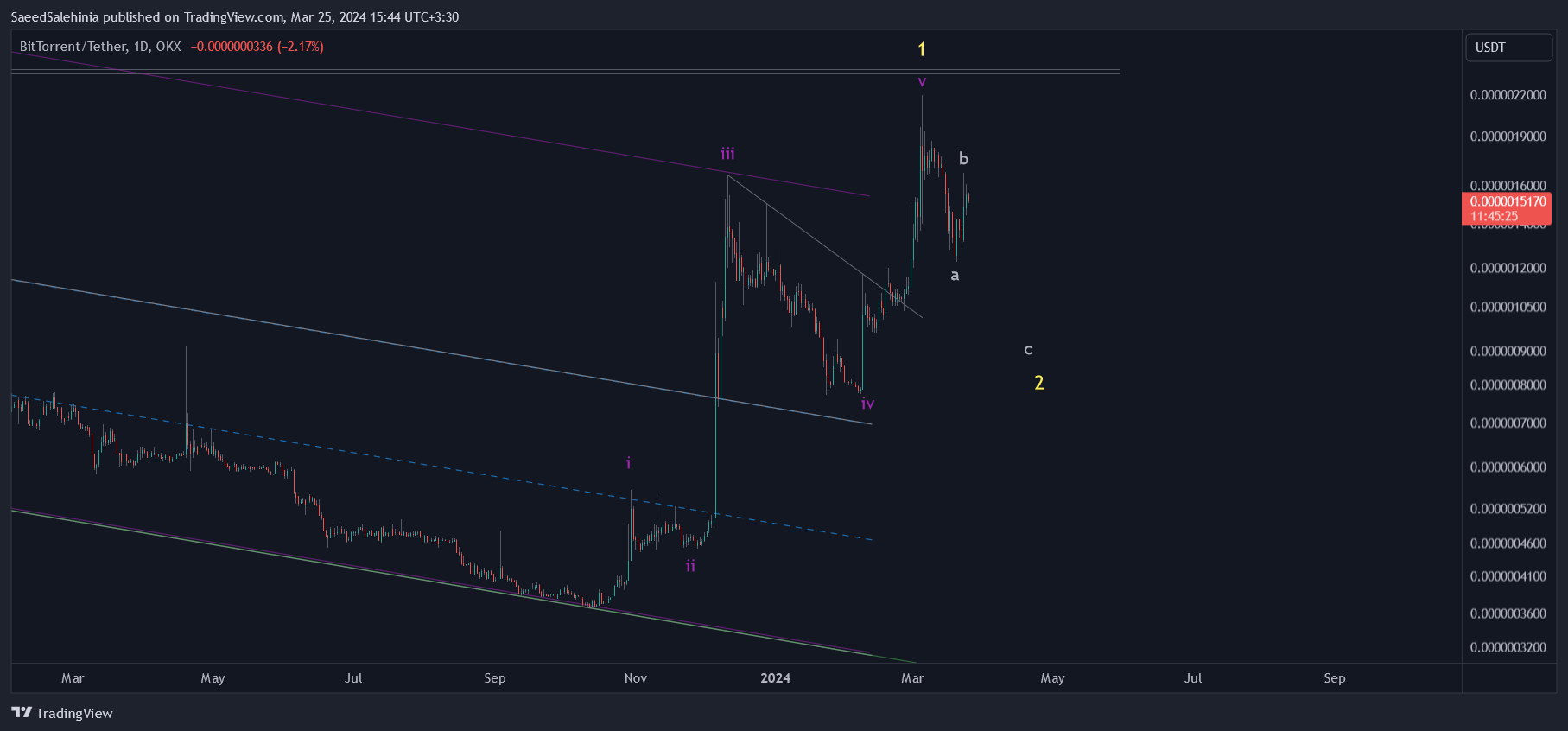Click the SaeedSalehinia published header text
Viewport: 1568px width, 731px height.
[x=234, y=17]
